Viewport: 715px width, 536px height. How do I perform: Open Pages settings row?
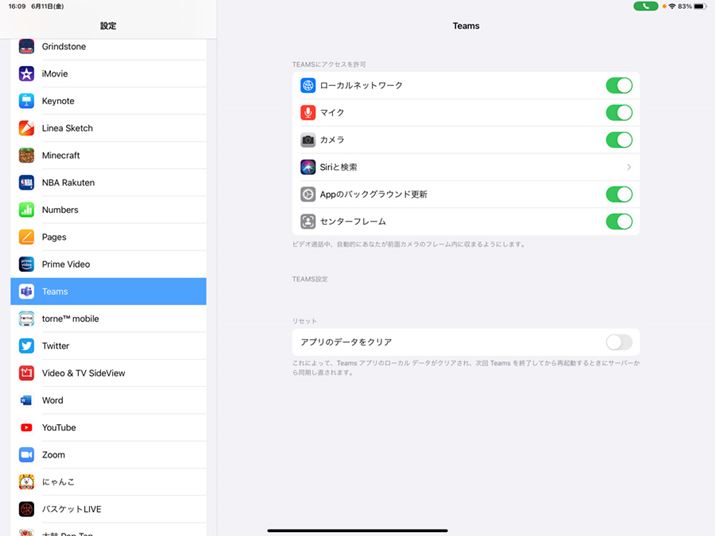(x=109, y=237)
